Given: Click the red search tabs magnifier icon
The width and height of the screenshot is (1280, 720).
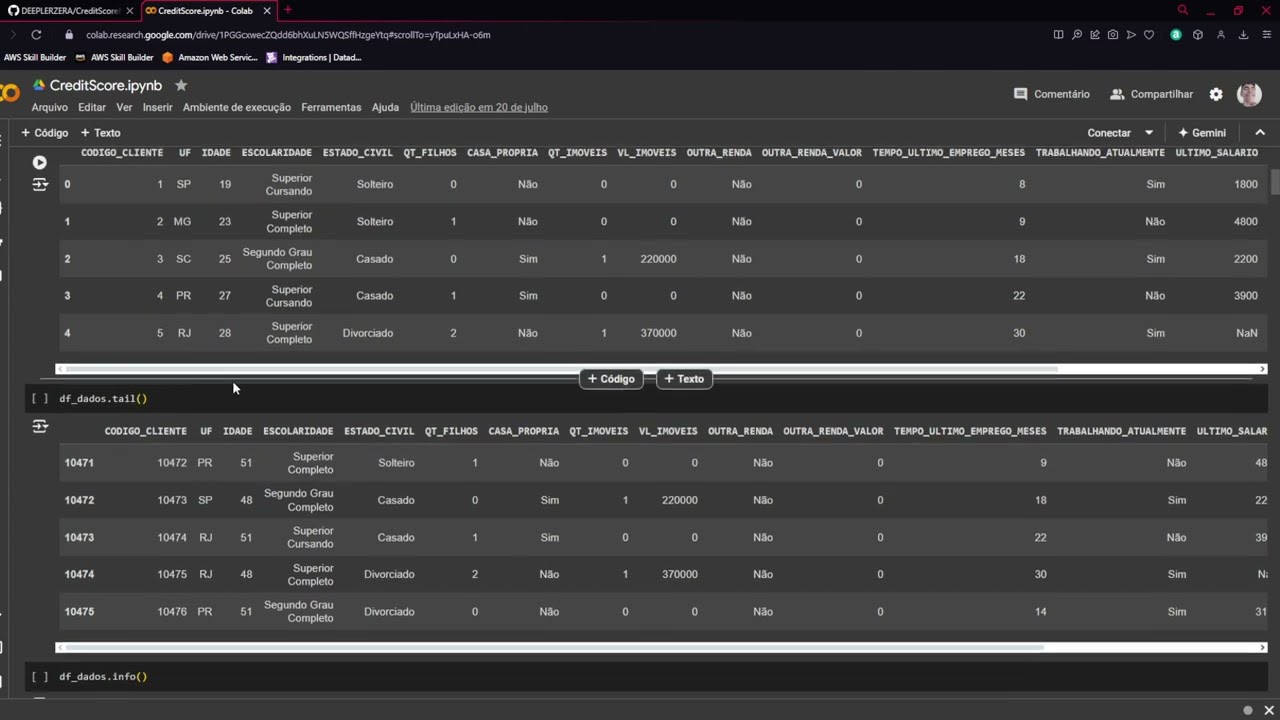Looking at the screenshot, I should point(1183,10).
